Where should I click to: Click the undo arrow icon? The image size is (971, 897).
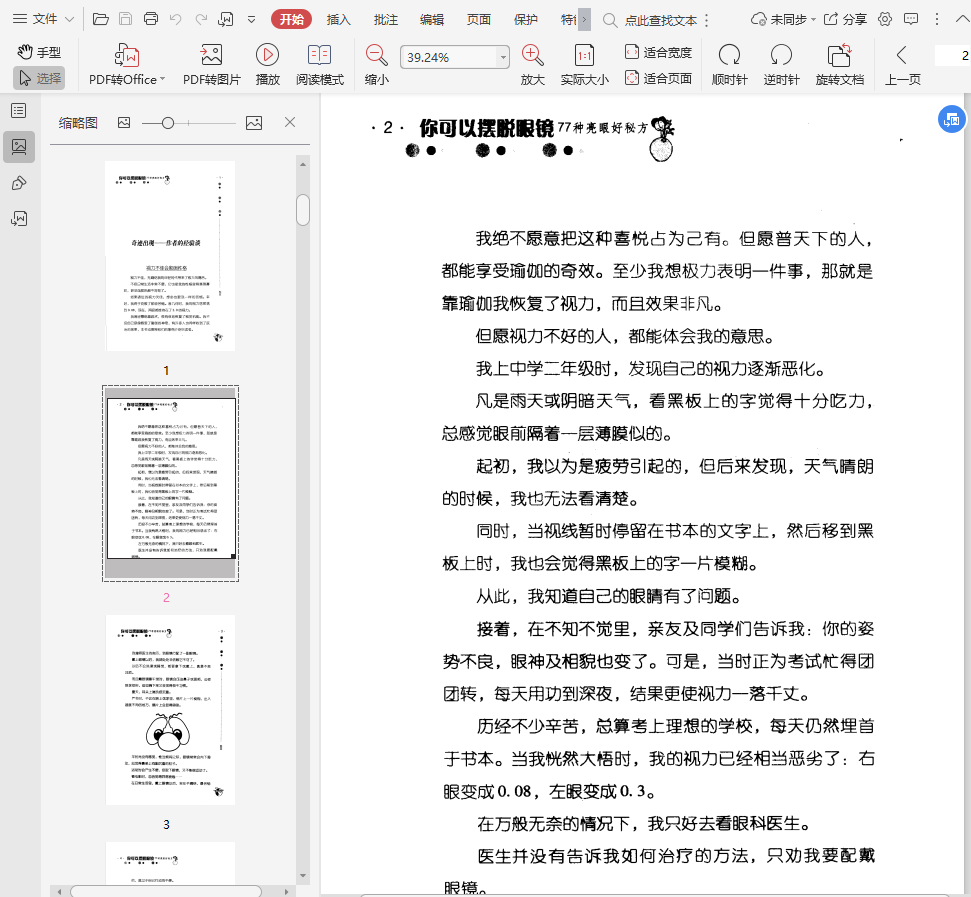click(176, 19)
